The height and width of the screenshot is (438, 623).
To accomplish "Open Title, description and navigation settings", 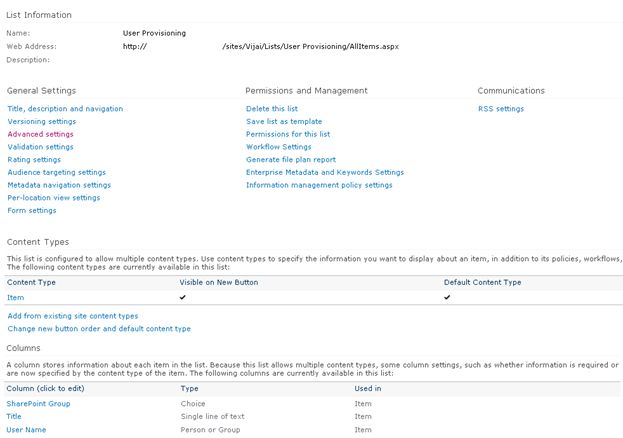I will pyautogui.click(x=65, y=109).
